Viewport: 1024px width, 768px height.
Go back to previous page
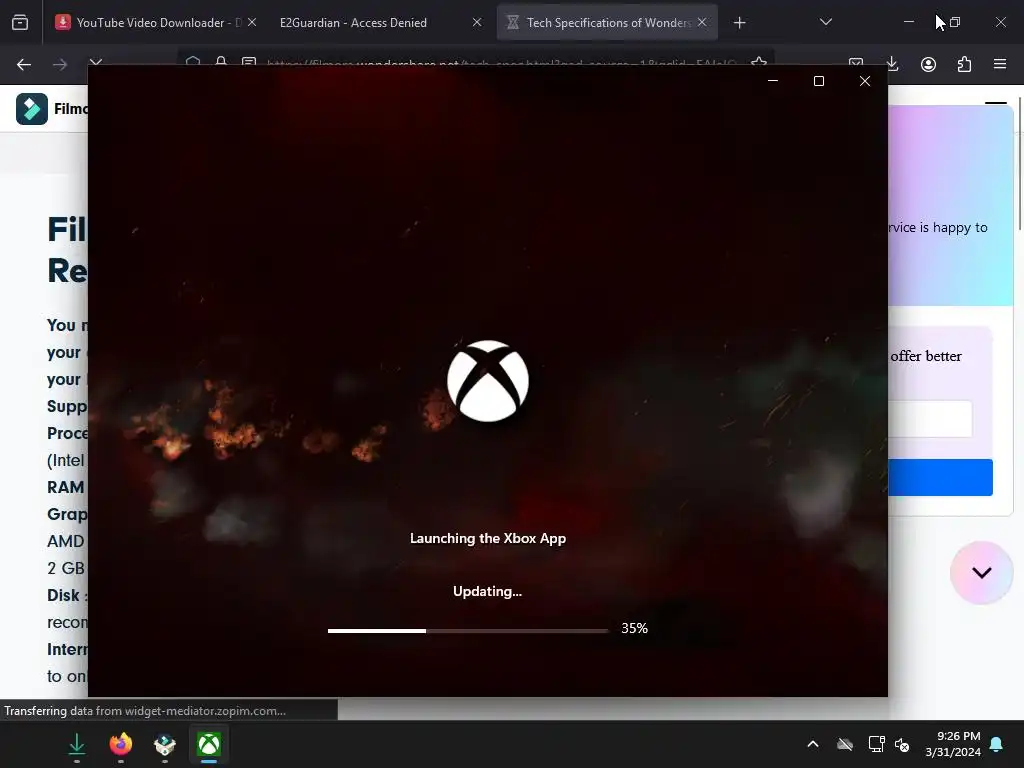(24, 64)
